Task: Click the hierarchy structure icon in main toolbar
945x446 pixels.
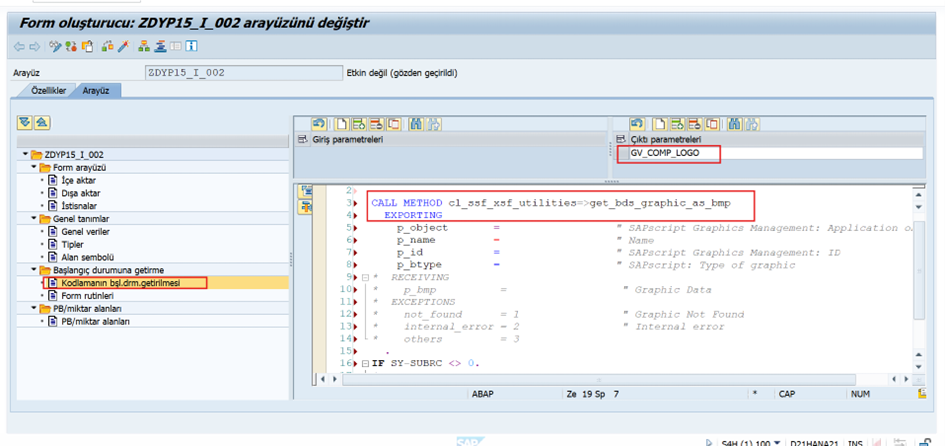Action: pyautogui.click(x=145, y=46)
